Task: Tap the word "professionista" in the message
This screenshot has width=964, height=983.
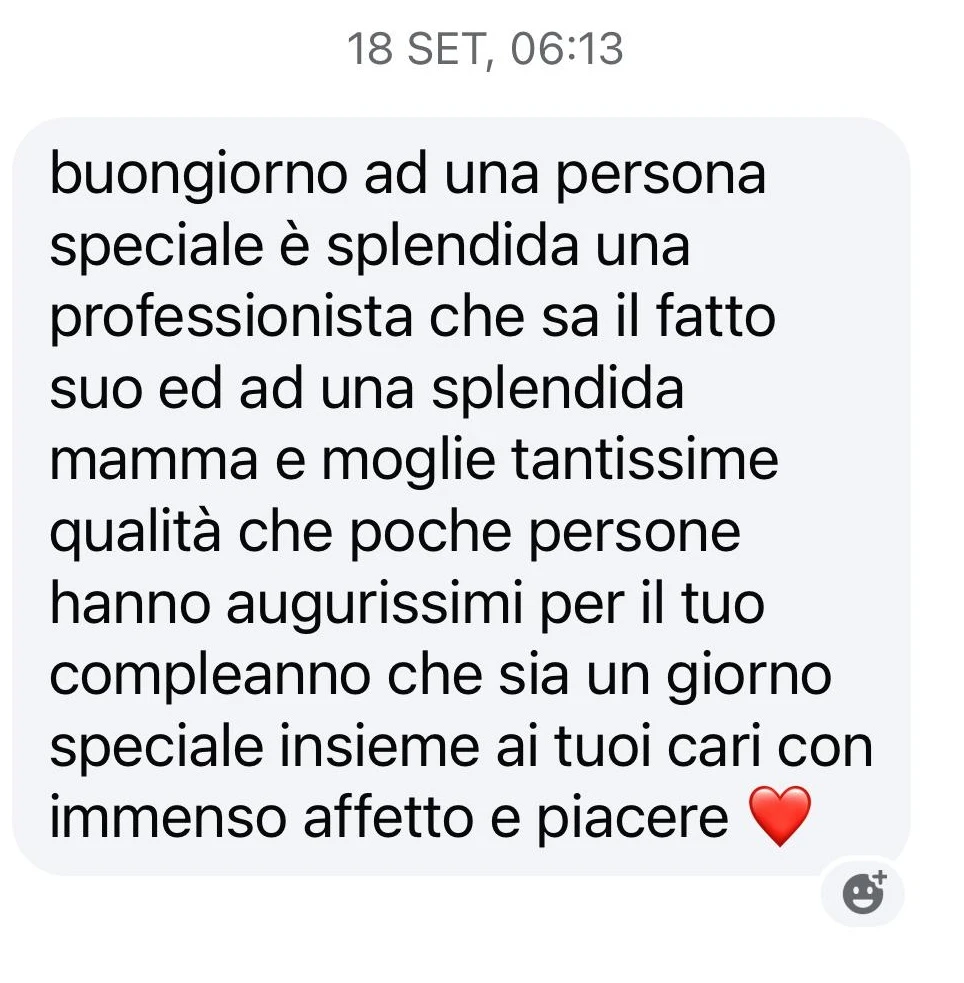Action: tap(231, 318)
